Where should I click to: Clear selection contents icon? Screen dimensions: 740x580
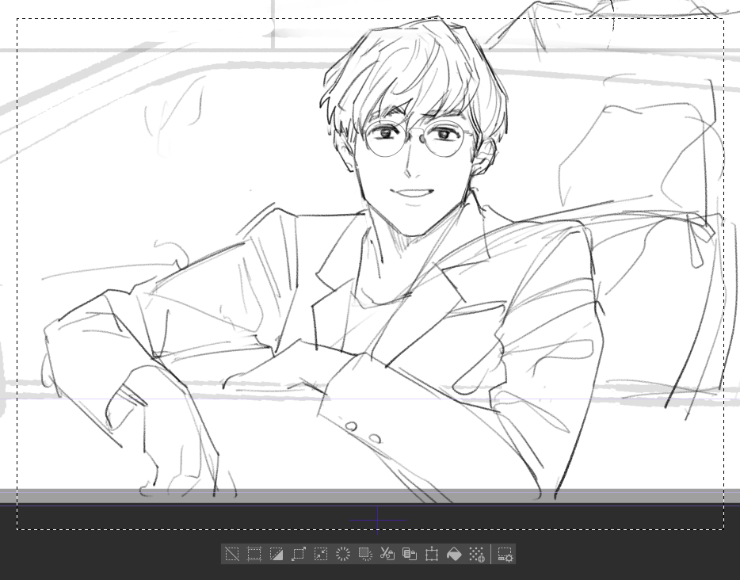[x=343, y=554]
